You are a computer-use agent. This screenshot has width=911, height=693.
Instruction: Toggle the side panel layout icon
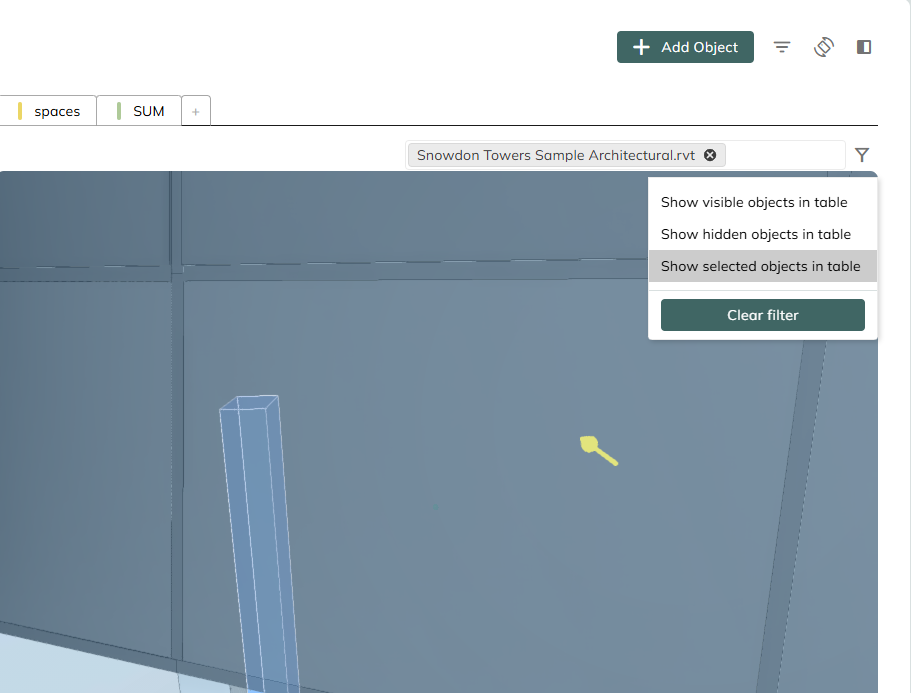864,47
